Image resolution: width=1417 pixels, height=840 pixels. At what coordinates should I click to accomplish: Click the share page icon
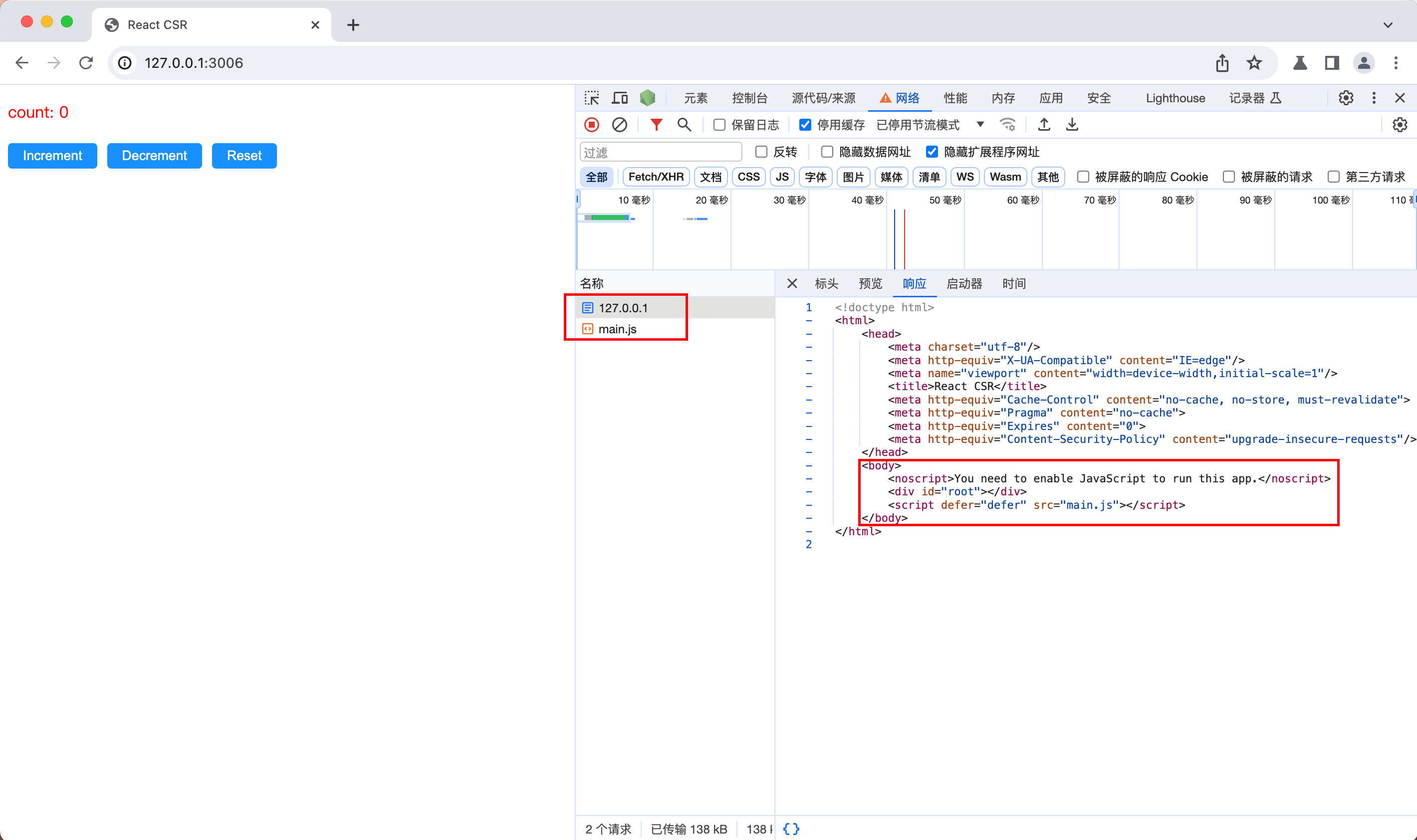coord(1222,63)
